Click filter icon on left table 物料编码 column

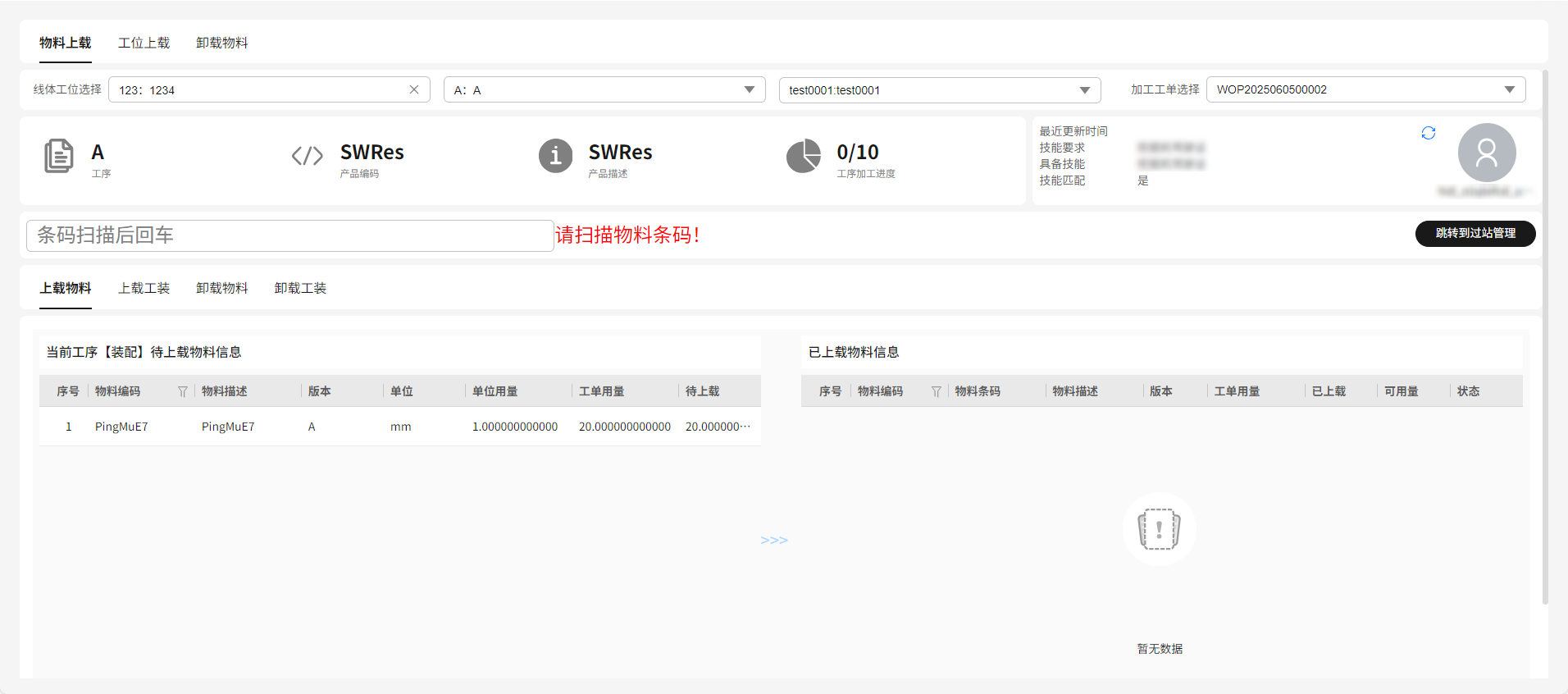183,391
